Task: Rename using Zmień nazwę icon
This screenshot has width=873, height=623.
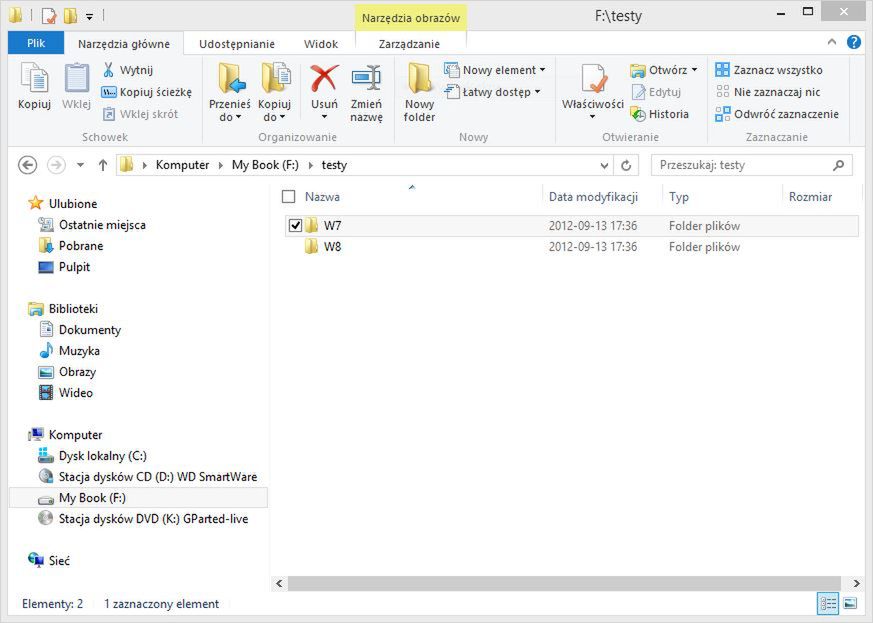Action: (366, 78)
